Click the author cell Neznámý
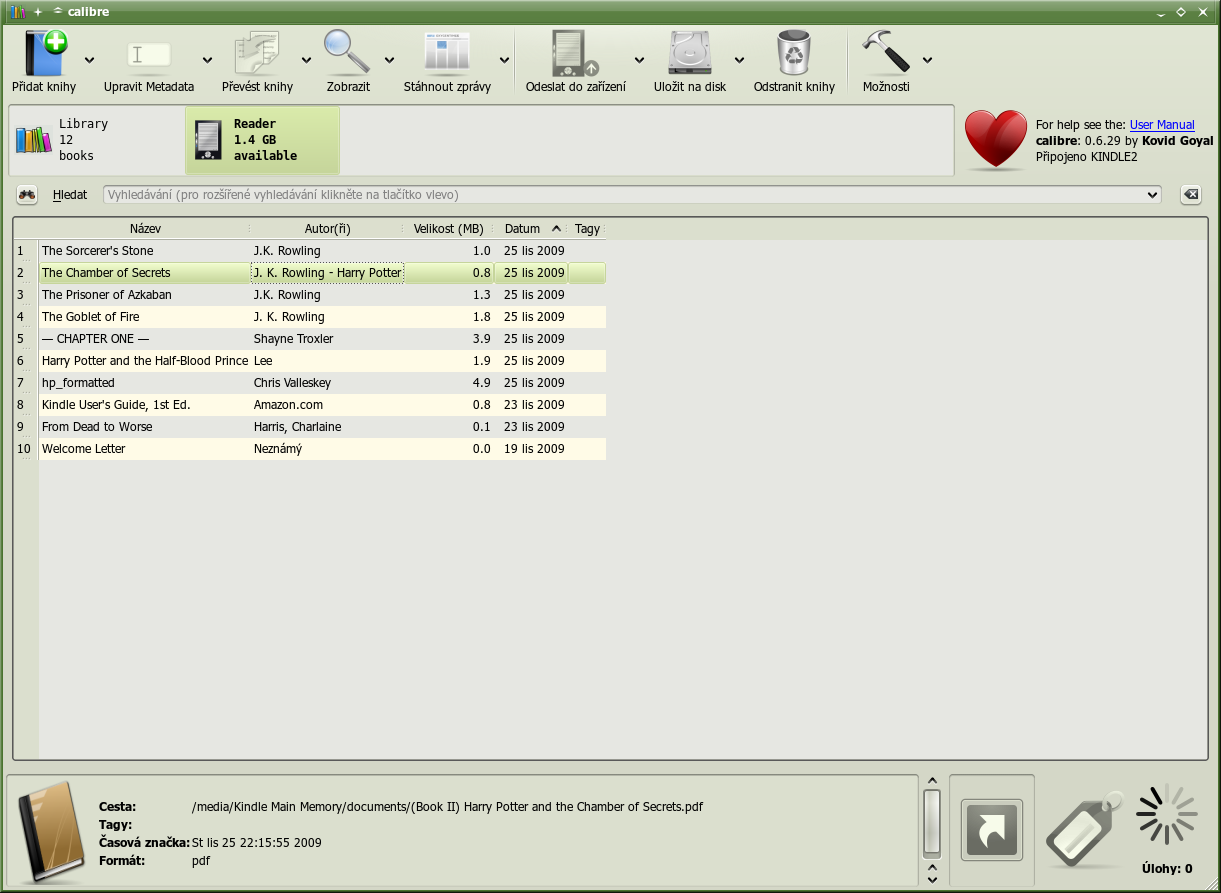Screen dimensions: 1221x893 327,449
